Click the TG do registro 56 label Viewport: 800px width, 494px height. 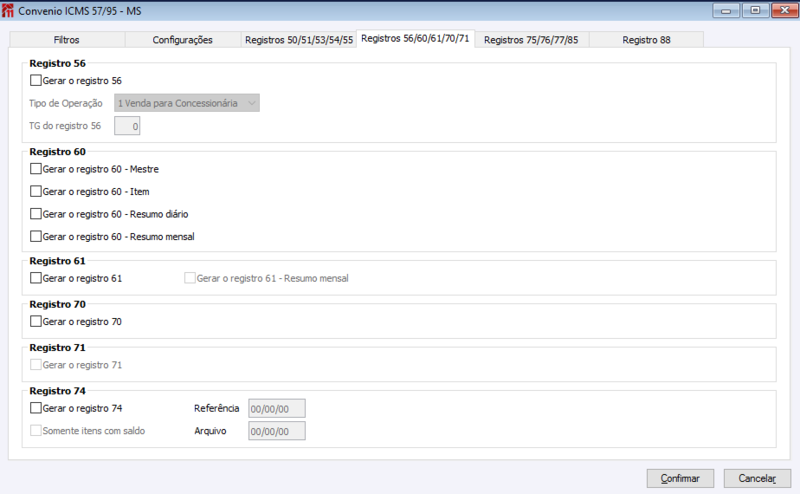point(65,126)
